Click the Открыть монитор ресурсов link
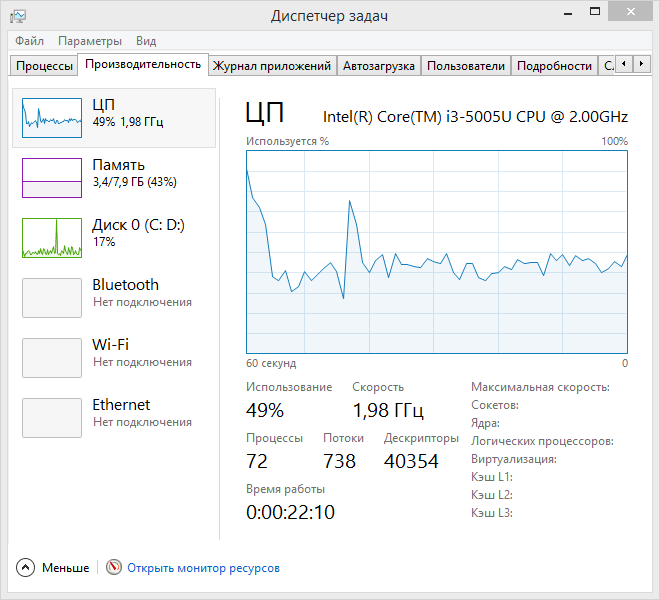 203,568
